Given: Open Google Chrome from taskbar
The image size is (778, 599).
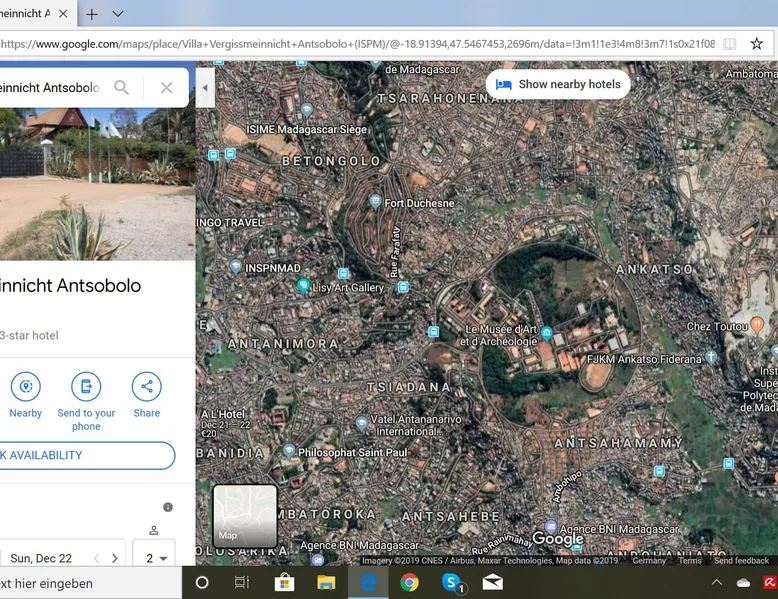Looking at the screenshot, I should click(409, 583).
